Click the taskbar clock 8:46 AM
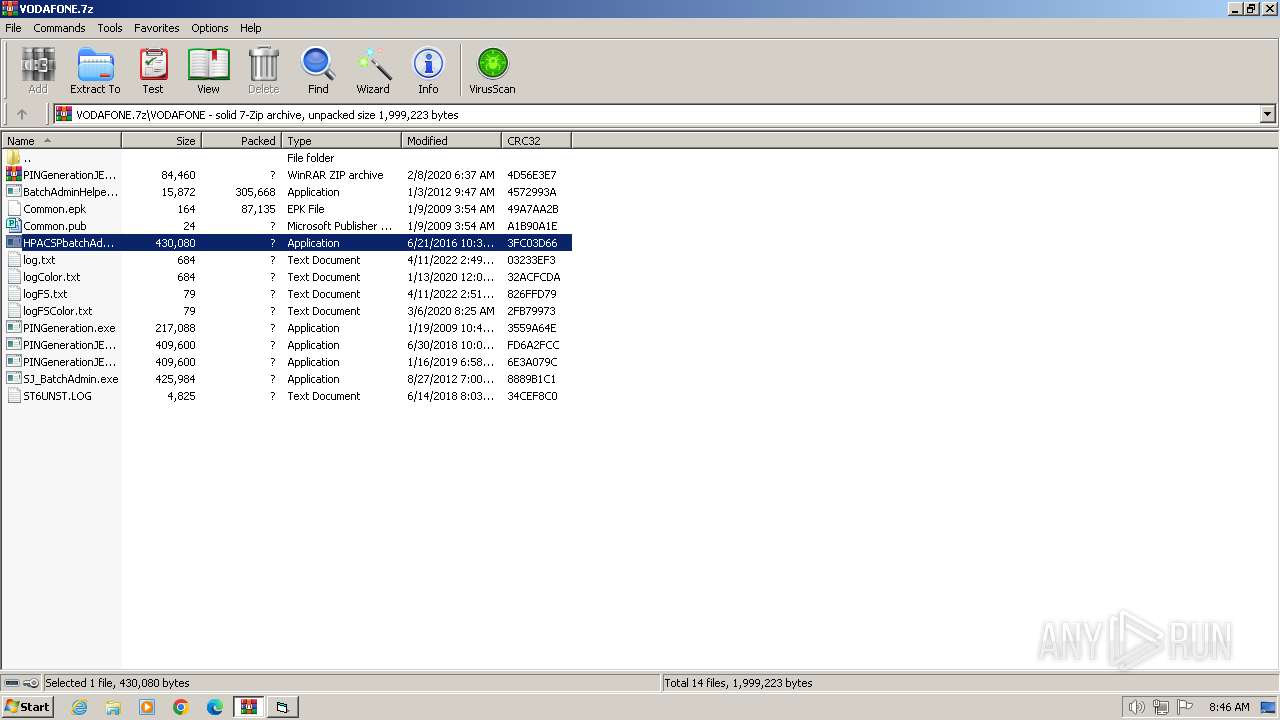Viewport: 1280px width, 720px height. (x=1229, y=707)
